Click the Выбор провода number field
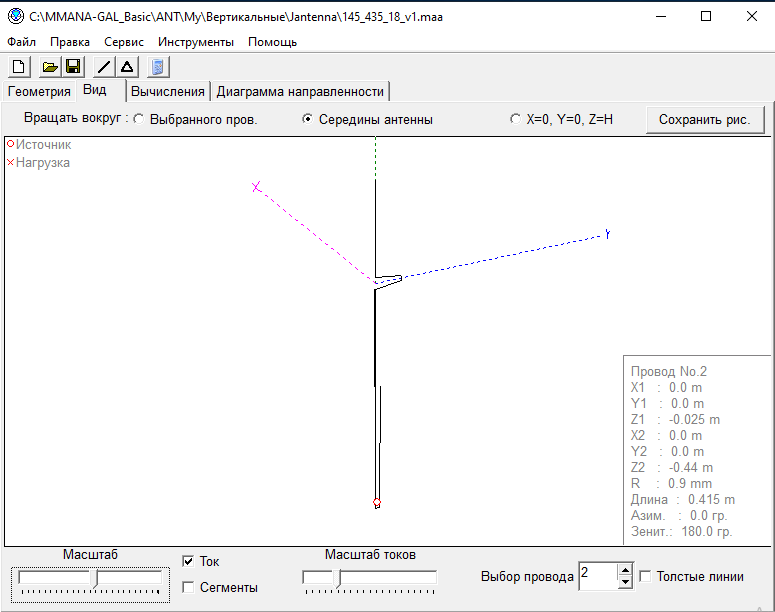The width and height of the screenshot is (775, 612). [598, 576]
